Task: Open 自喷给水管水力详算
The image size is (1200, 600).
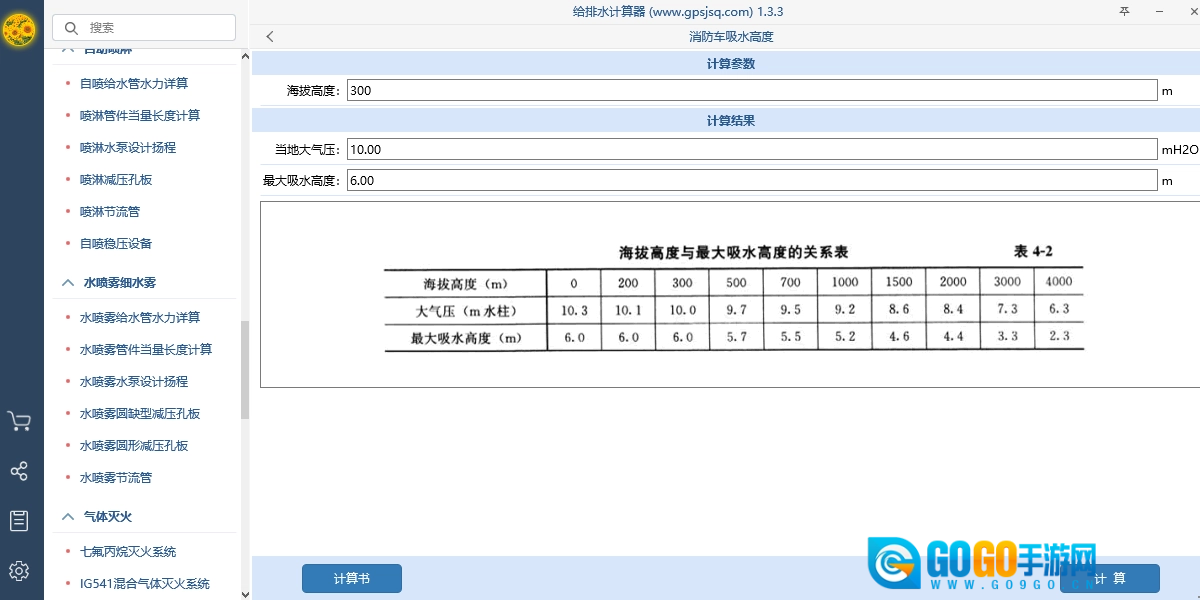Action: [134, 84]
